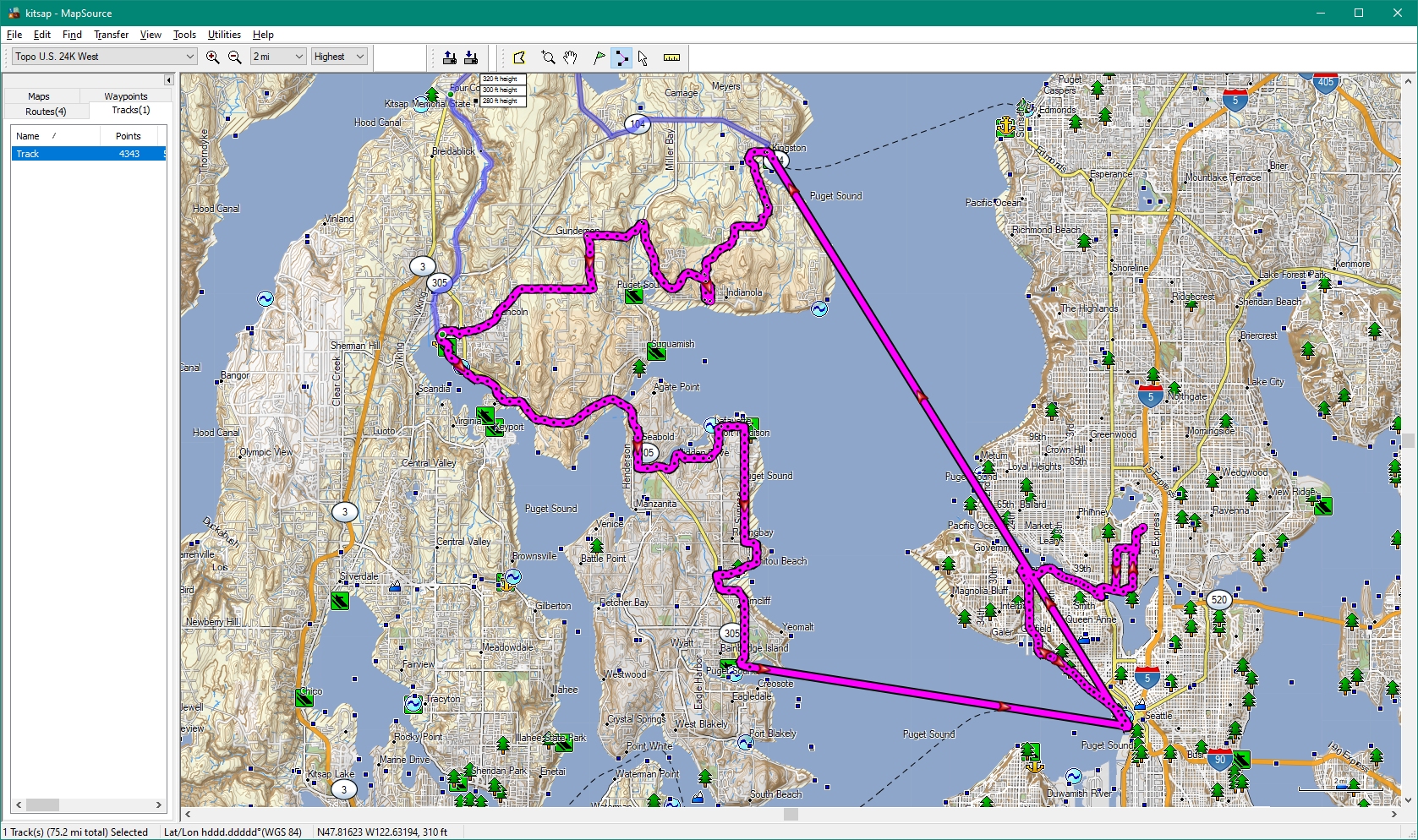Select the arrow Selection tool
Viewport: 1418px width, 840px height.
coord(643,57)
